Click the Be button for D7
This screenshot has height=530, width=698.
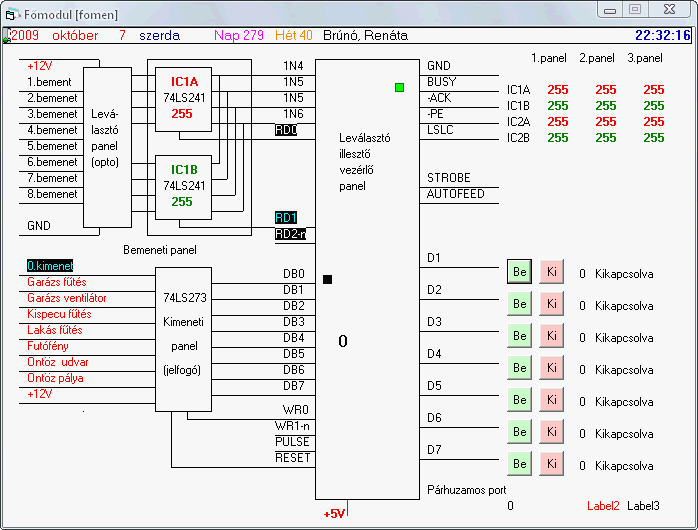click(519, 464)
